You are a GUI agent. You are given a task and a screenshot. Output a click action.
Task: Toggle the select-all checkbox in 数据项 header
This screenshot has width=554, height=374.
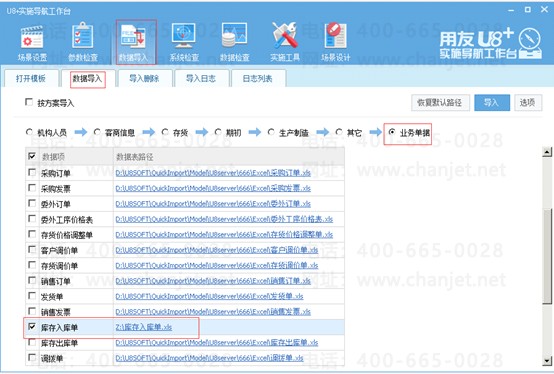[32, 156]
